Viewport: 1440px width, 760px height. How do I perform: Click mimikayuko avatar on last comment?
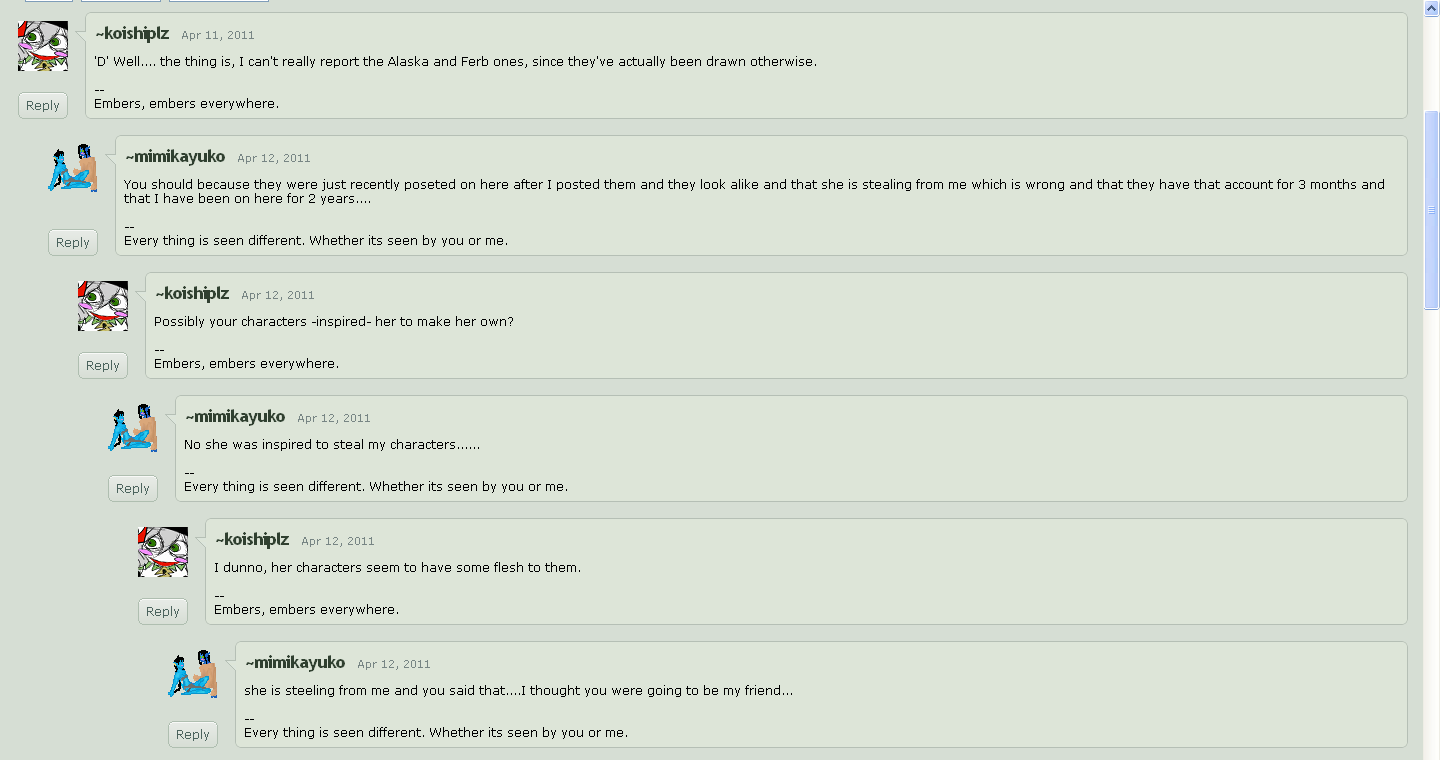193,674
